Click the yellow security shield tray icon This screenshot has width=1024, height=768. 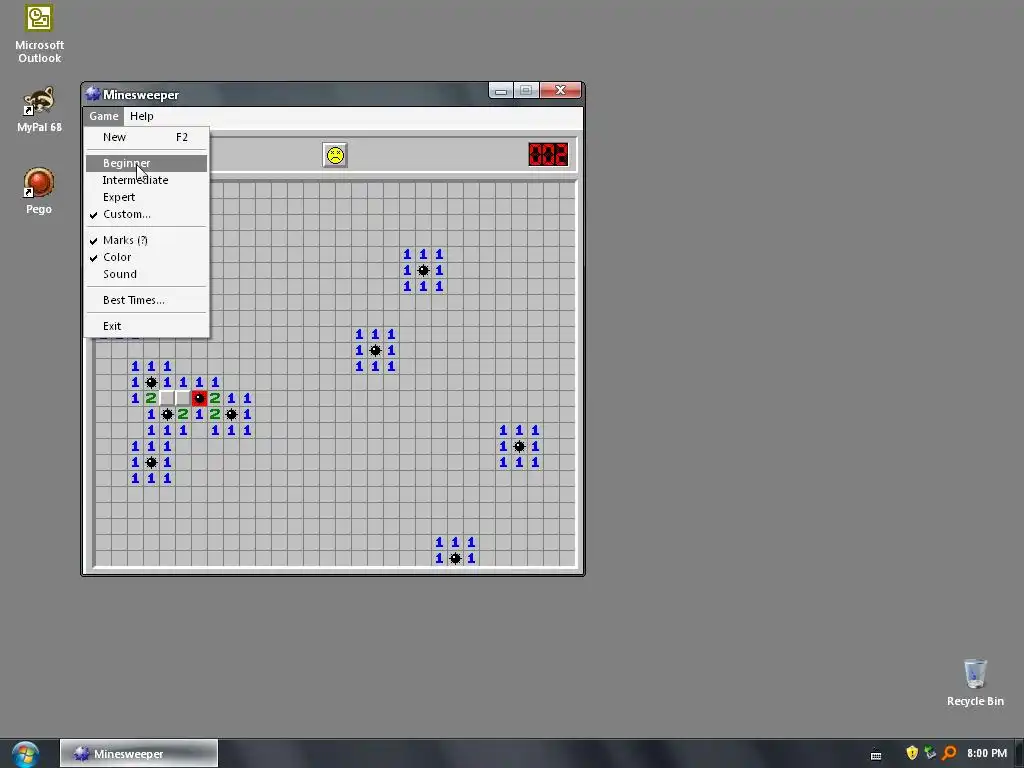pyautogui.click(x=912, y=753)
